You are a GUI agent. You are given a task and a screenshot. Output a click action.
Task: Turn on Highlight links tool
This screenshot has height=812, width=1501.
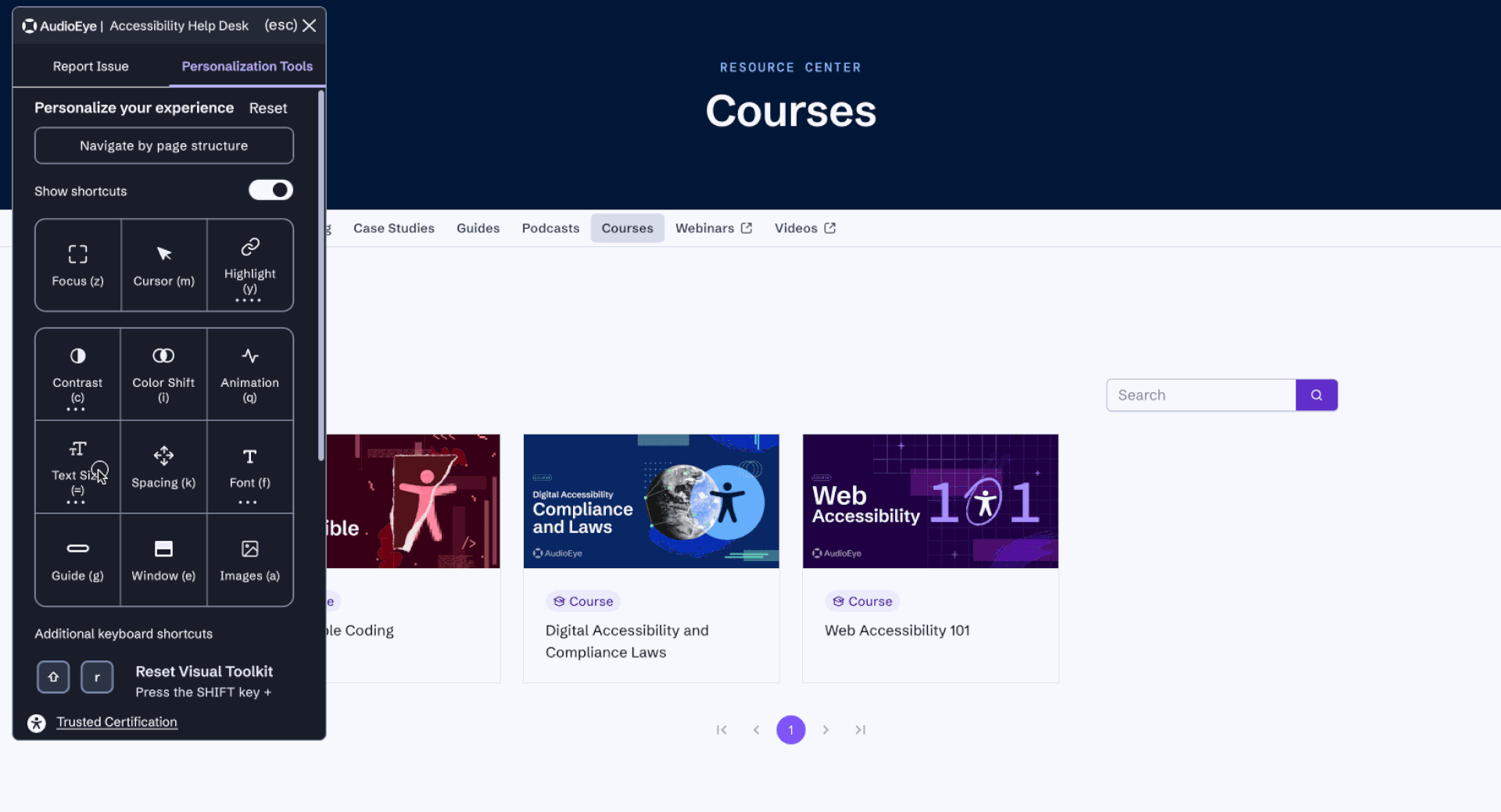tap(249, 265)
